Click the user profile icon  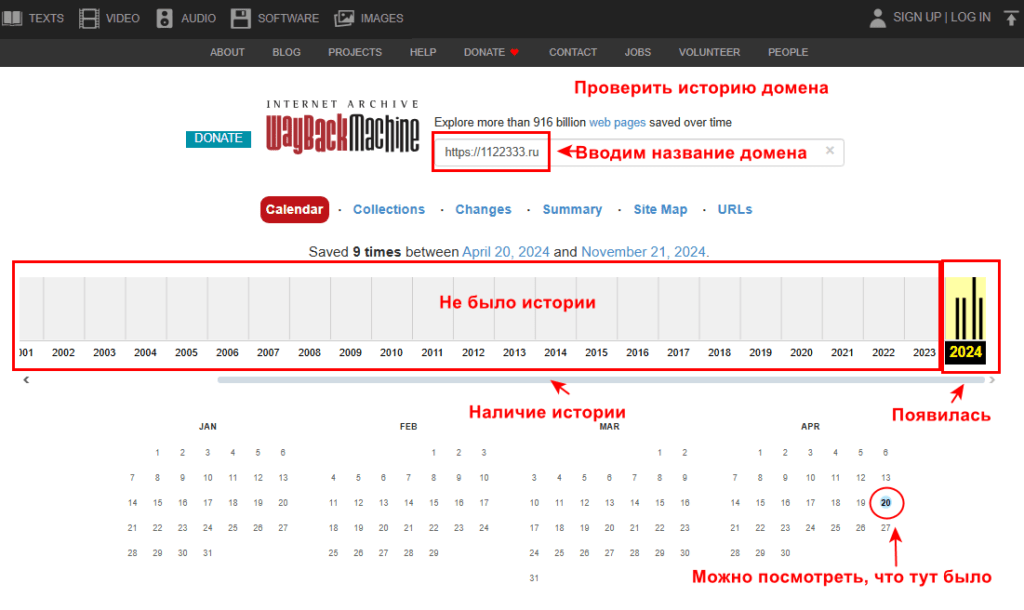[x=878, y=18]
